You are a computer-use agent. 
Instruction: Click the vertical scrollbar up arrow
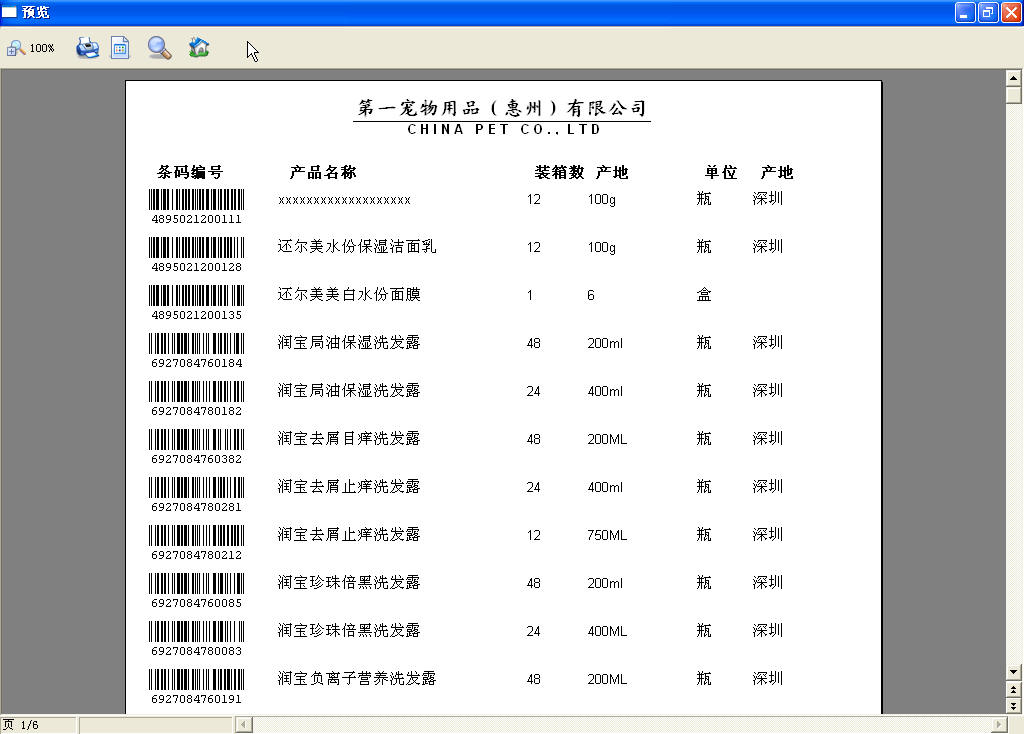pyautogui.click(x=1013, y=78)
